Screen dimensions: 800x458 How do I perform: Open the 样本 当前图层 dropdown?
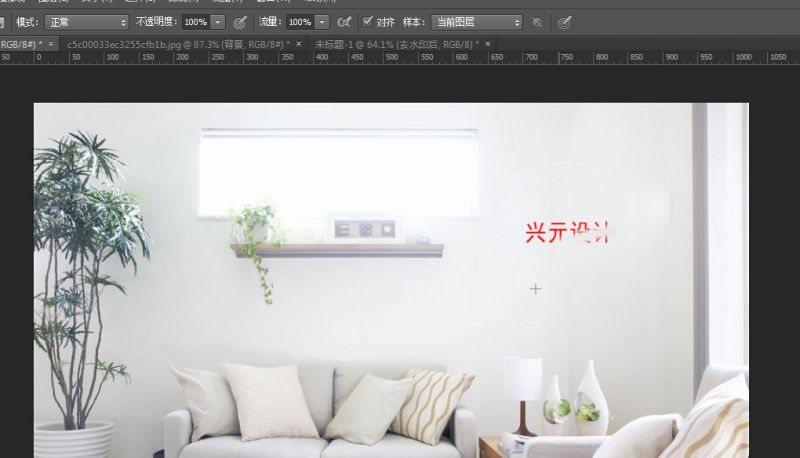point(477,22)
